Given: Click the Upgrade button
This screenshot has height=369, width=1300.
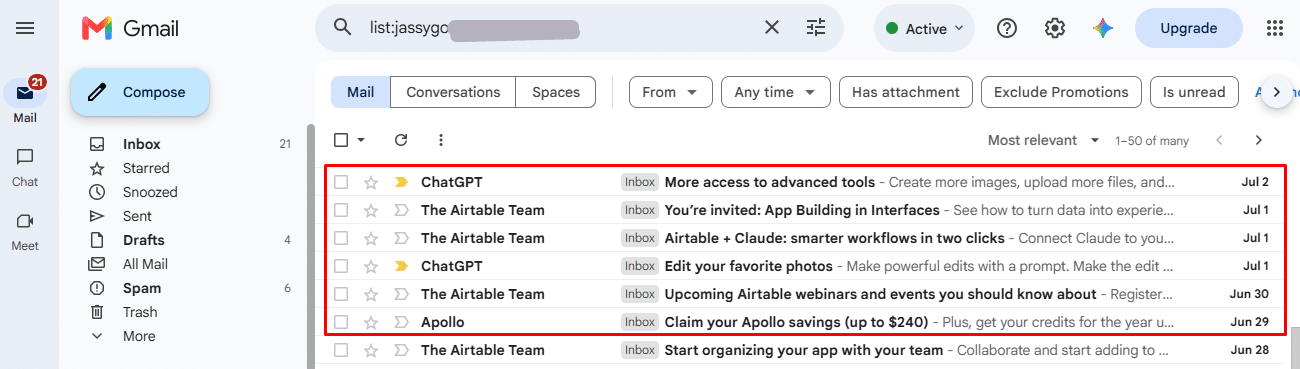Looking at the screenshot, I should 1188,28.
